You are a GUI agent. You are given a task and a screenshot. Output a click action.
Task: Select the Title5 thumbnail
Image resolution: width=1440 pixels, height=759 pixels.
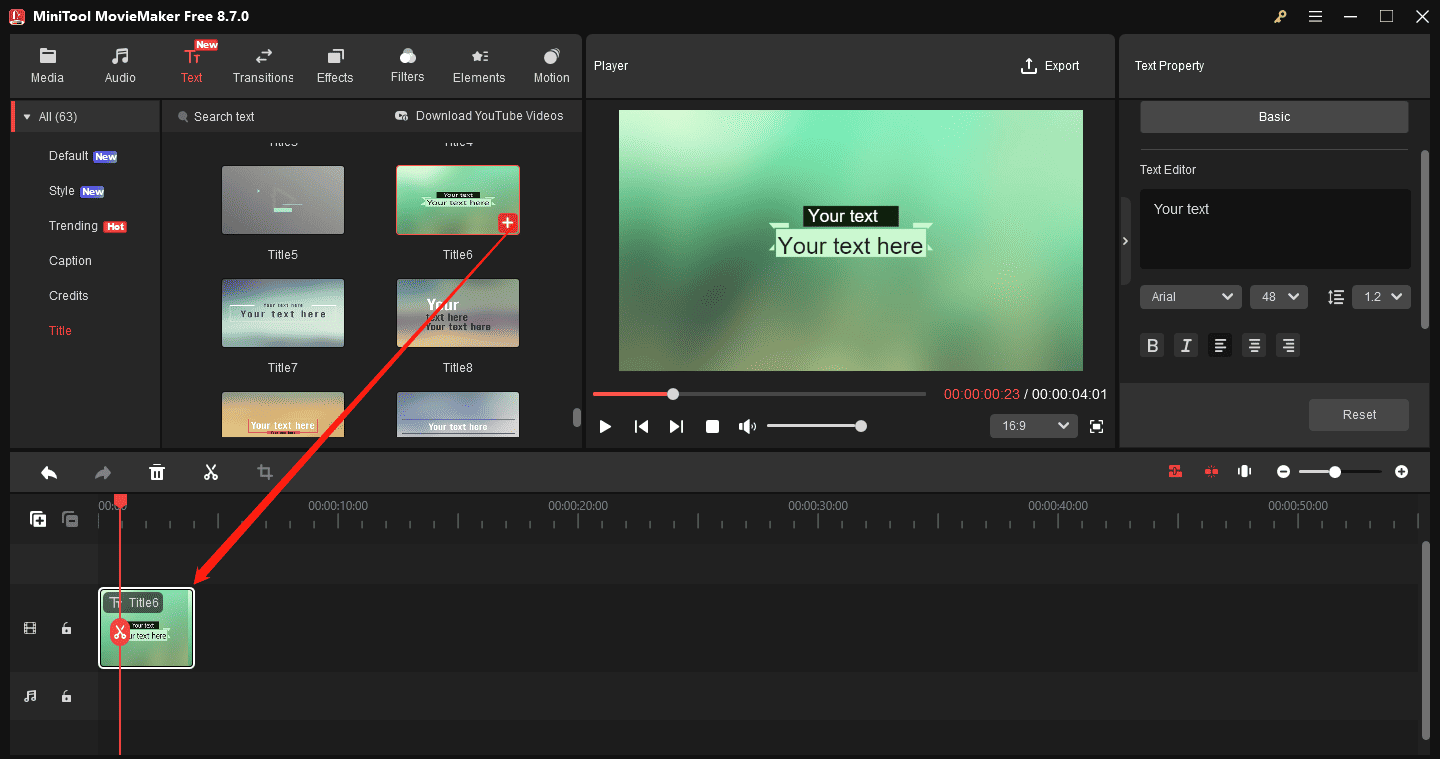(283, 200)
